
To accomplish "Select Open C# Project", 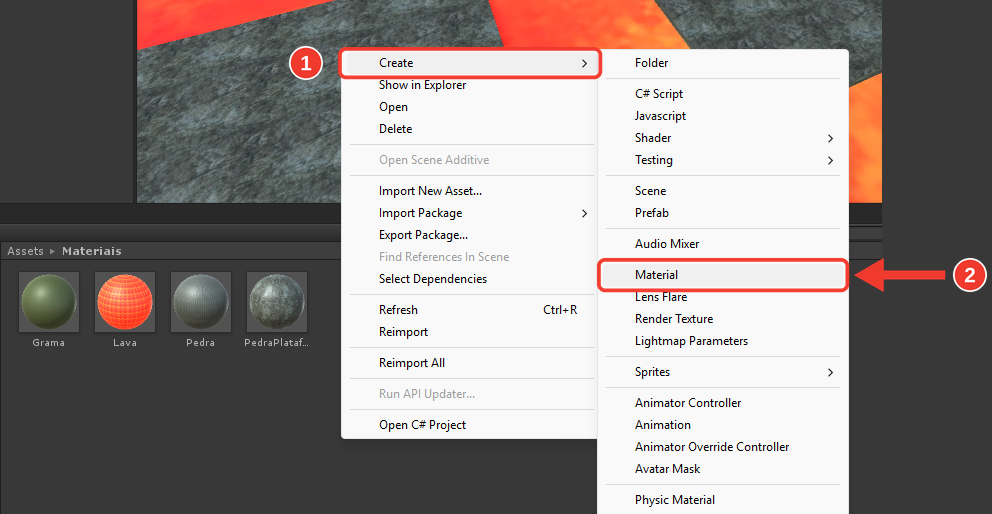I will (469, 425).
